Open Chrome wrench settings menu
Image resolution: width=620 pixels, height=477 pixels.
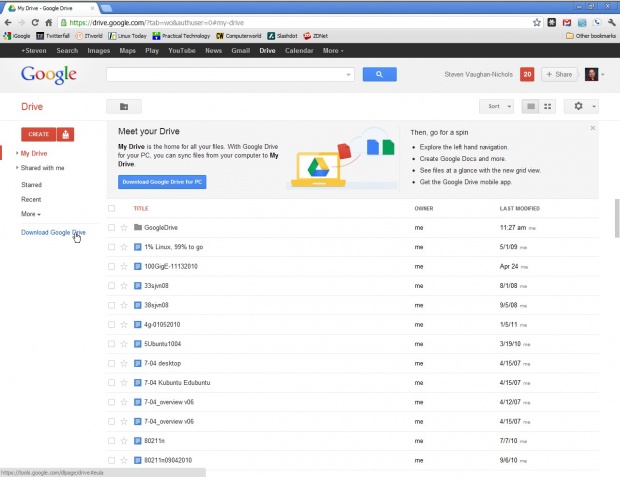612,23
